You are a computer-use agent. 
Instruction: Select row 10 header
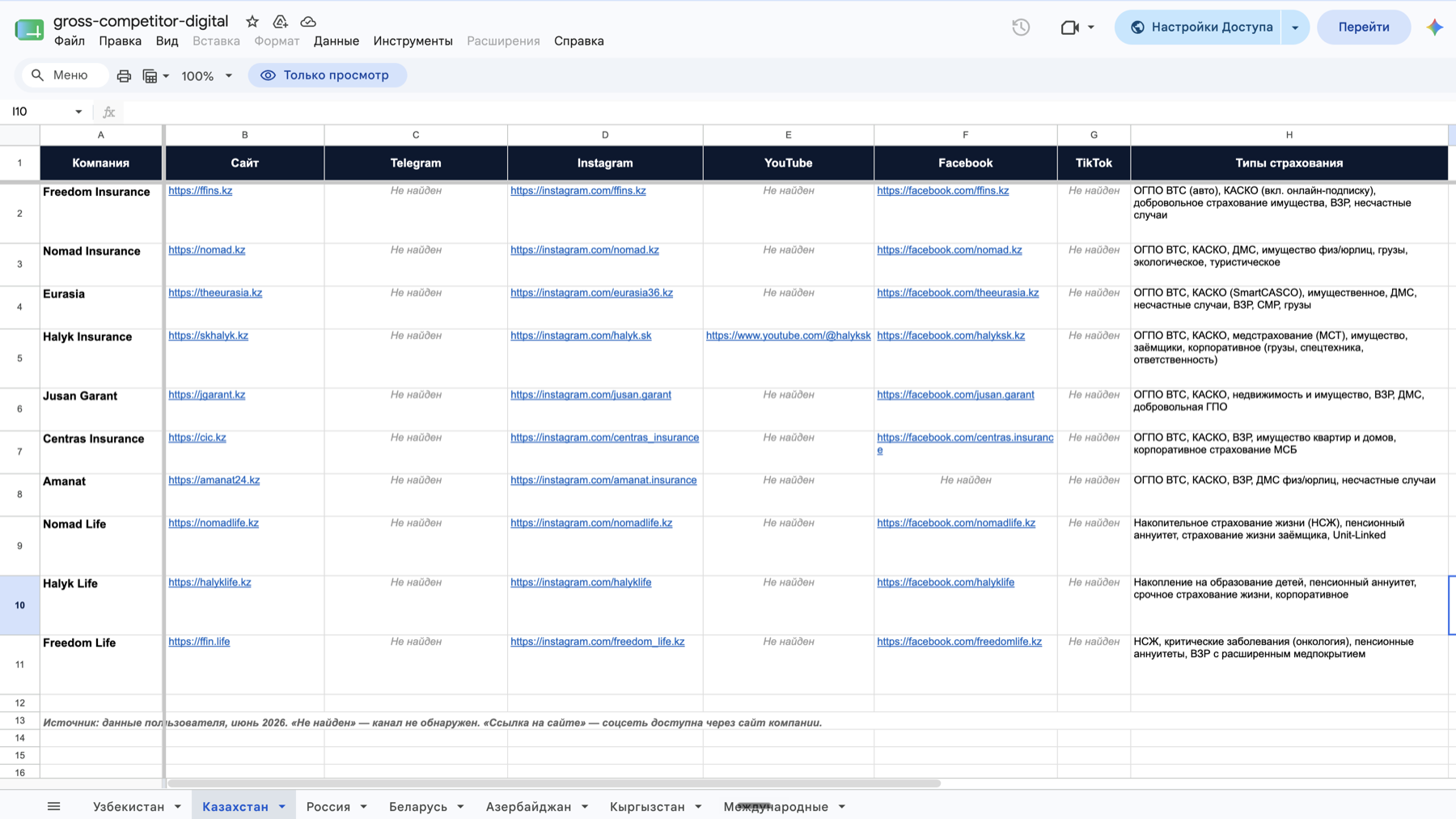(19, 605)
